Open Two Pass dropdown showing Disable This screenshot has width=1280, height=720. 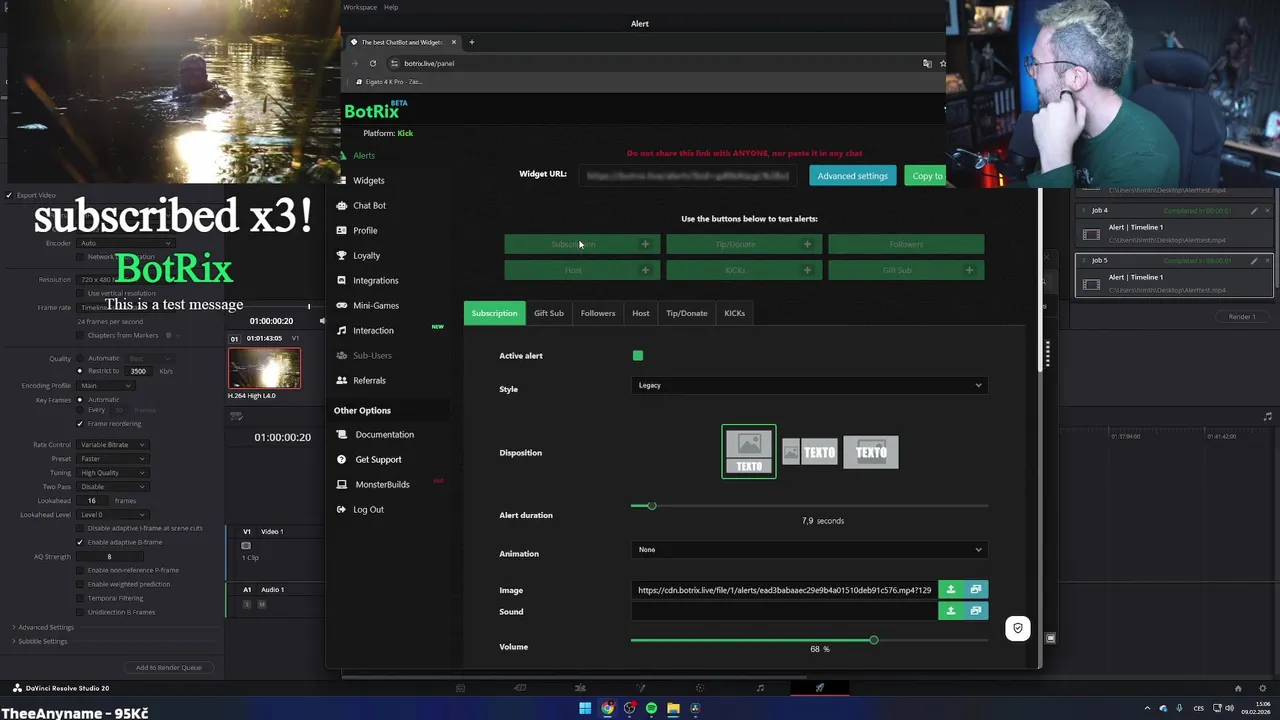(x=112, y=486)
